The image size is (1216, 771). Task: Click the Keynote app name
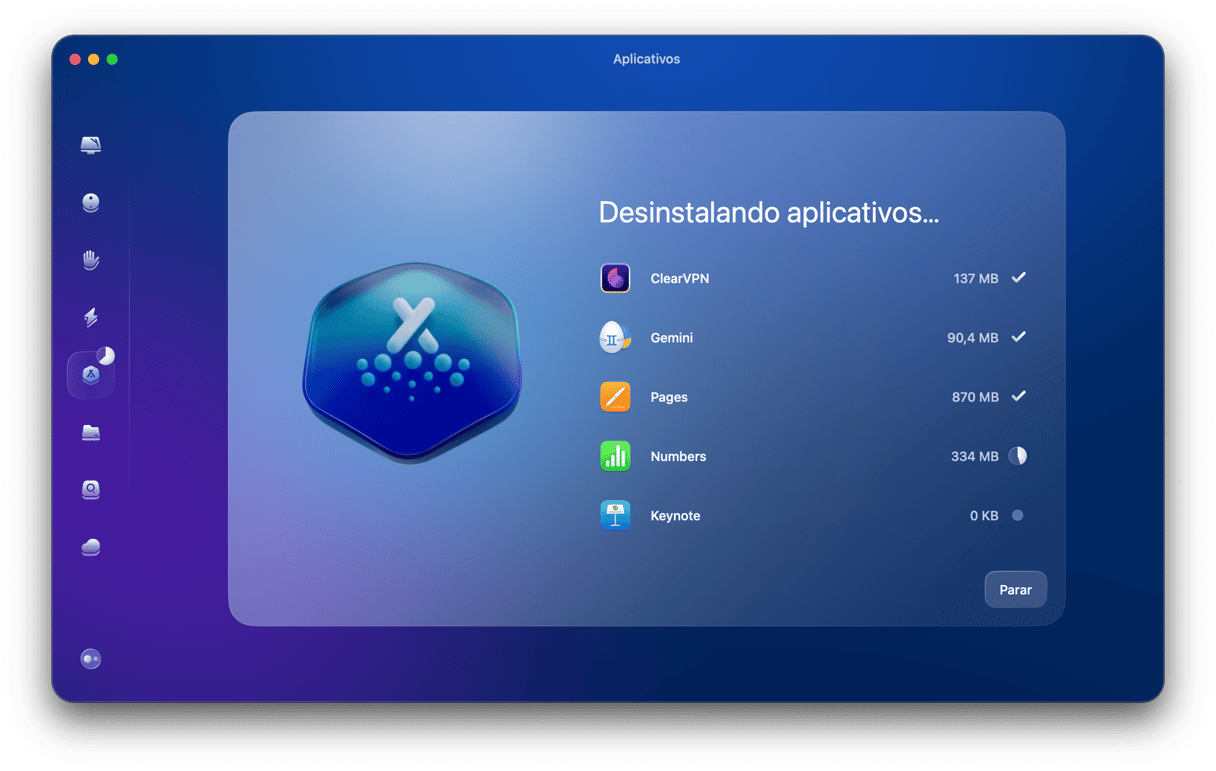675,516
